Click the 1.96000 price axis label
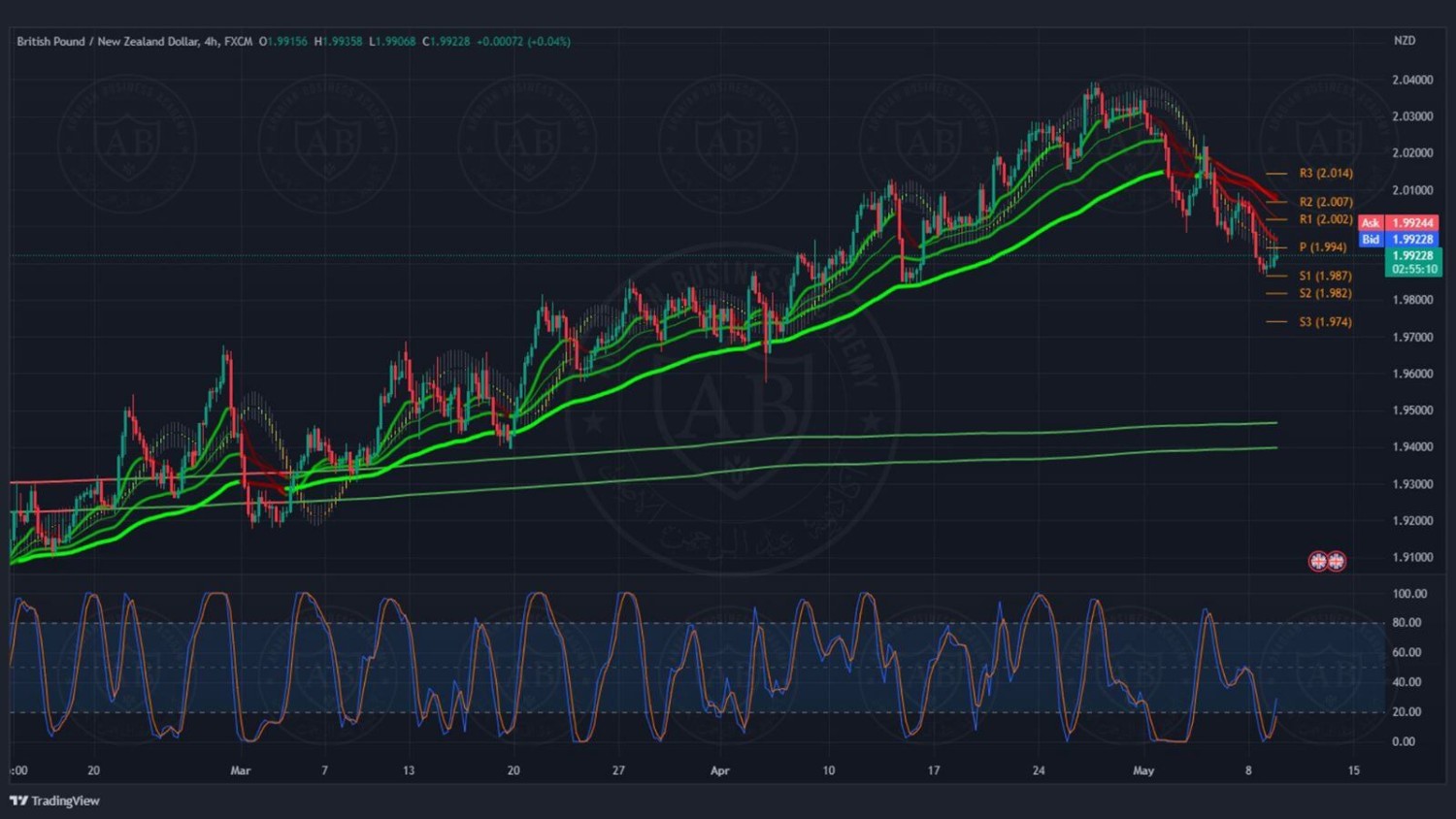This screenshot has width=1456, height=819. [1412, 374]
